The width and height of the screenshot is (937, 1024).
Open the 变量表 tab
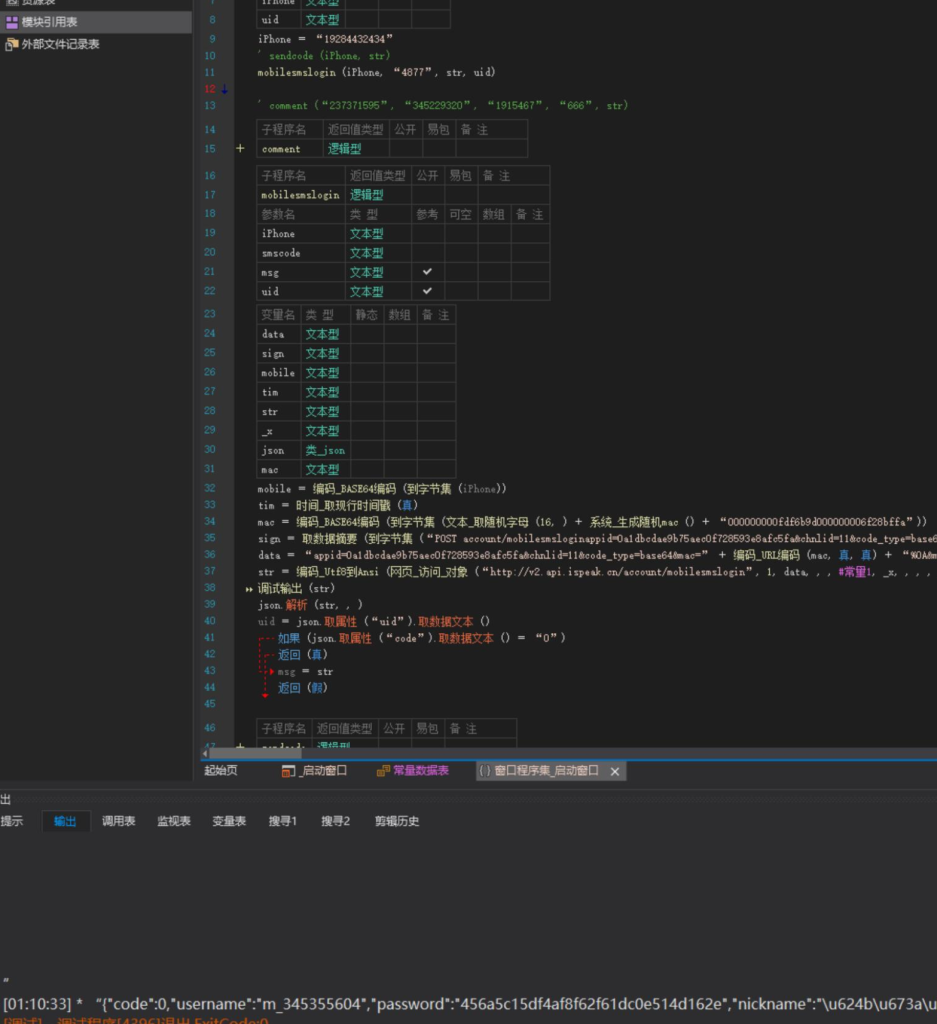pyautogui.click(x=229, y=822)
